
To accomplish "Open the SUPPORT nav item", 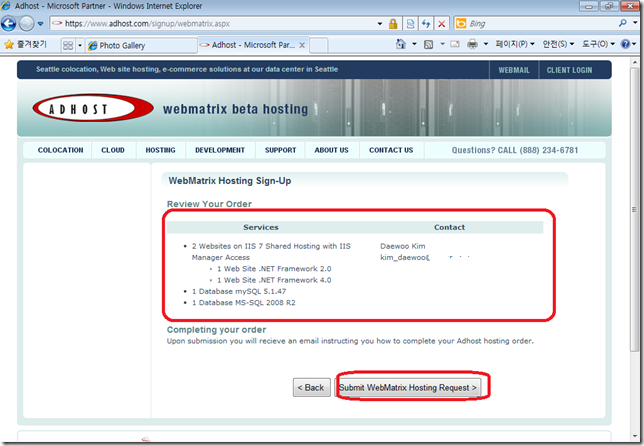I will point(281,150).
